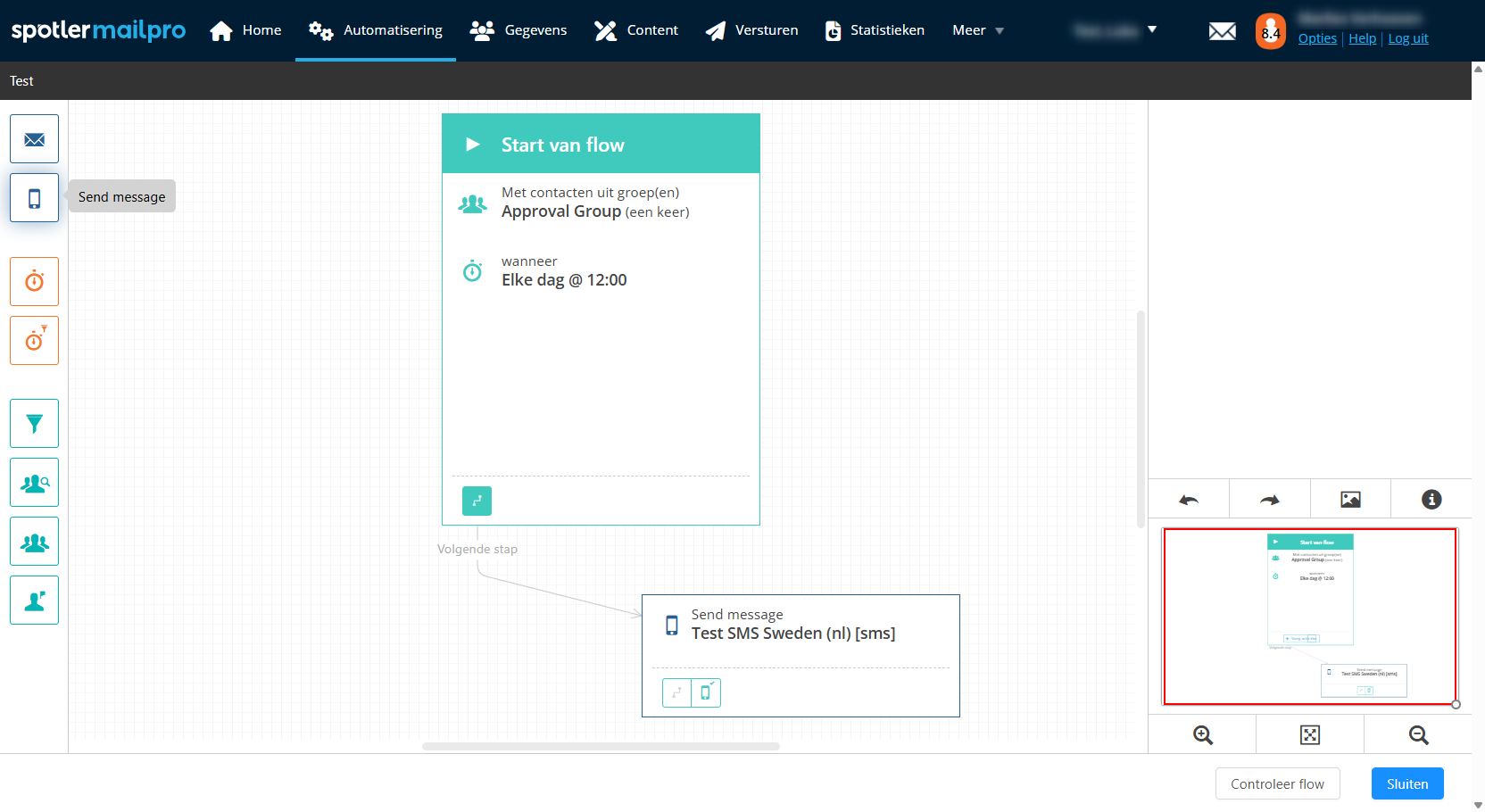The height and width of the screenshot is (812, 1485).
Task: Expand the Meer dropdown menu
Action: pyautogui.click(x=978, y=30)
